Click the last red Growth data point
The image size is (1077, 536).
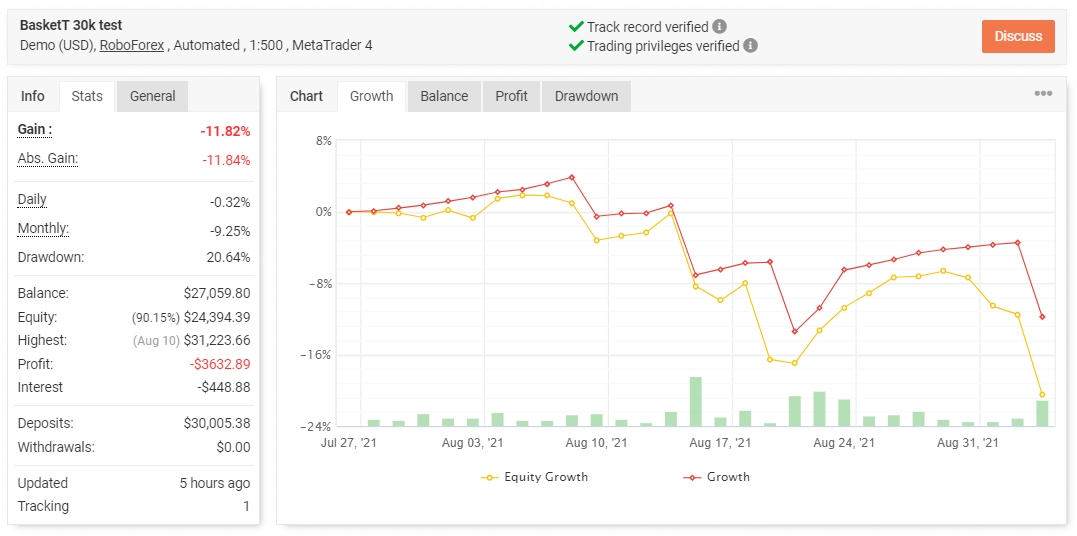point(1042,317)
